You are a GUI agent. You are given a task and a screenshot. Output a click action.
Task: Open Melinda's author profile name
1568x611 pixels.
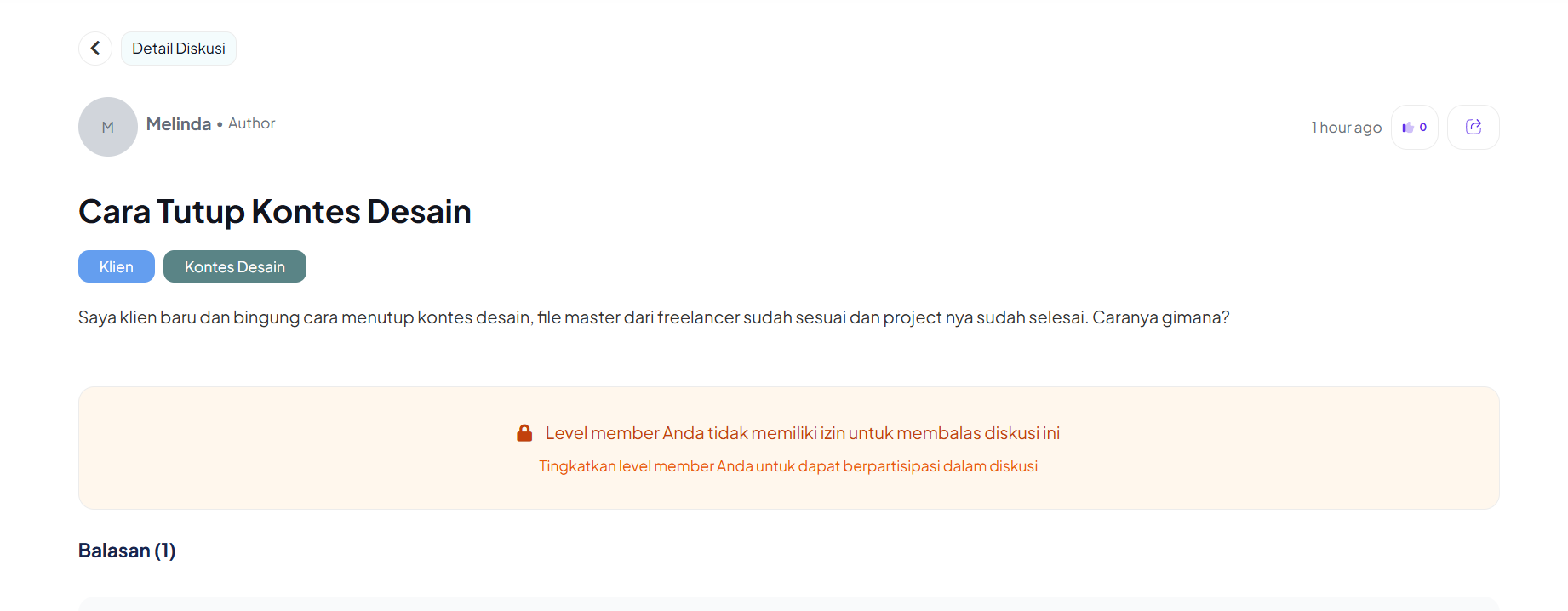pyautogui.click(x=179, y=124)
